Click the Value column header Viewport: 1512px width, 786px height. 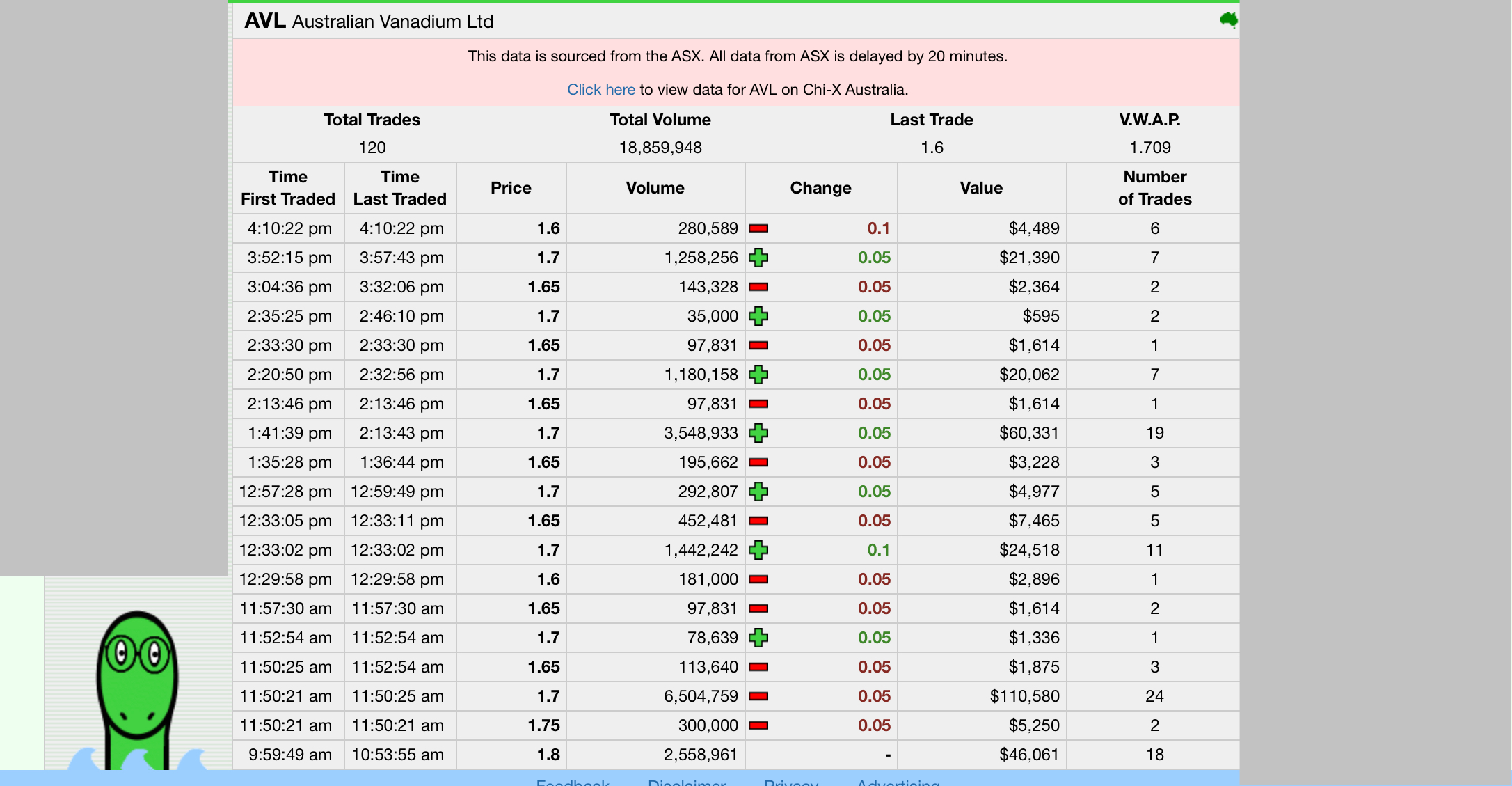pos(981,188)
